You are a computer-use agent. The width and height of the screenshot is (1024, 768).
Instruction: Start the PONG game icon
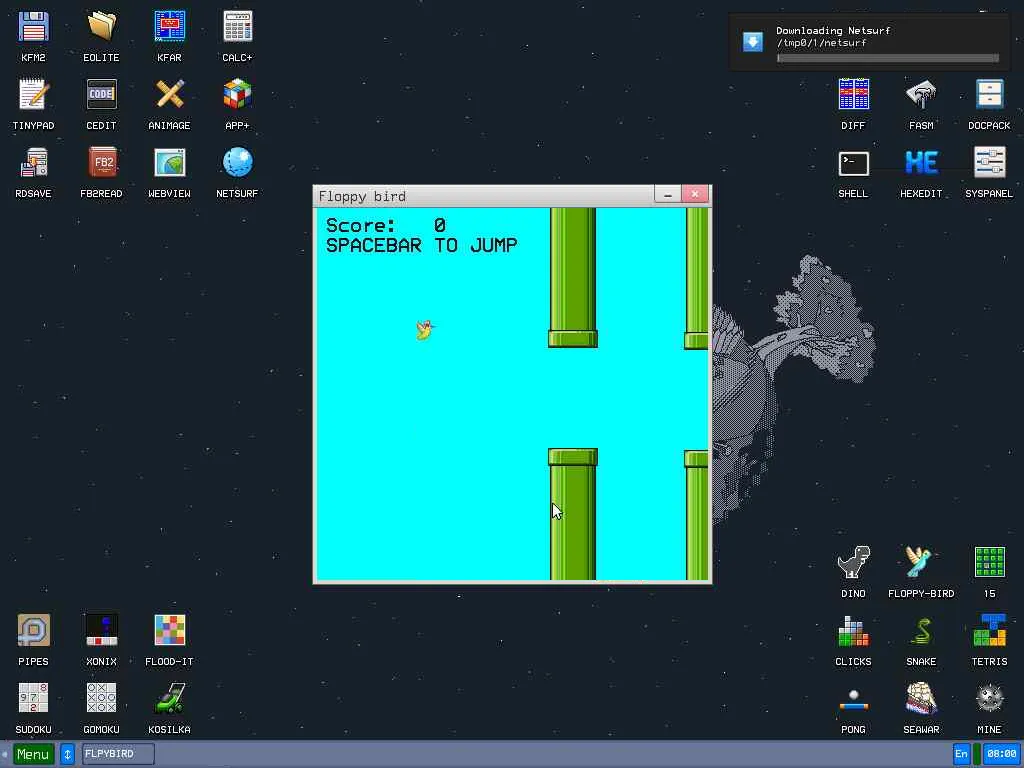(854, 699)
